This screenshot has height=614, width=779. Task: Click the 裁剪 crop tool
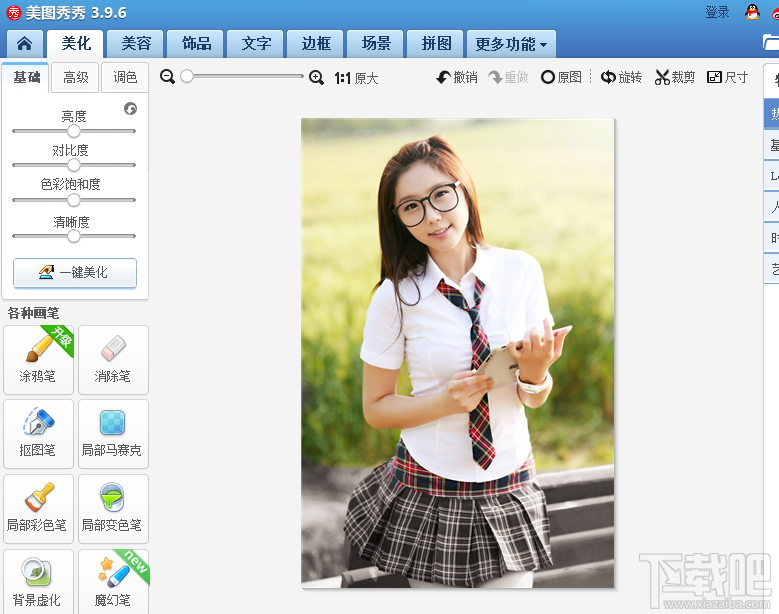click(x=675, y=77)
